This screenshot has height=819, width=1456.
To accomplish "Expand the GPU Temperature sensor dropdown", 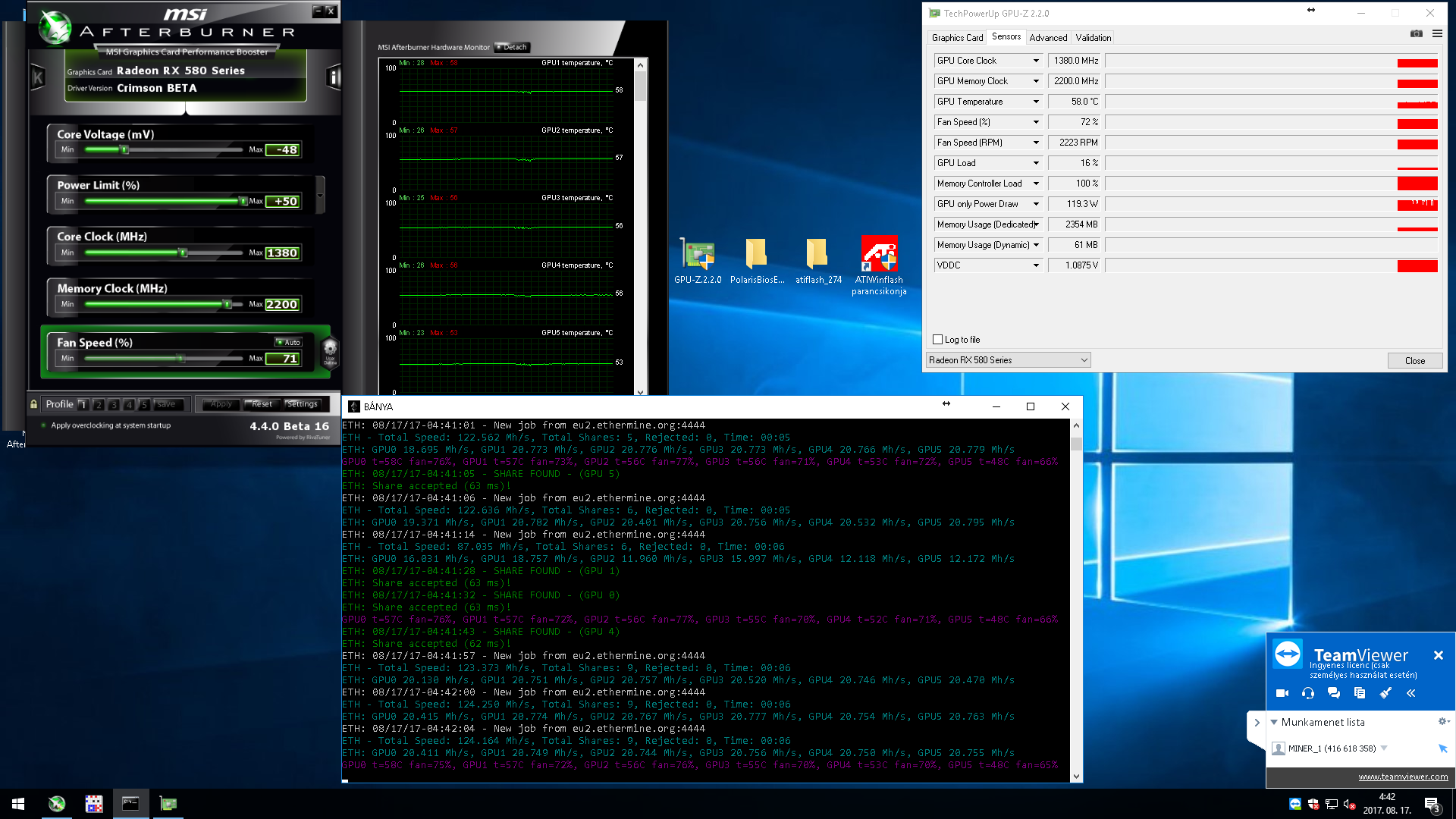I will [x=1036, y=102].
